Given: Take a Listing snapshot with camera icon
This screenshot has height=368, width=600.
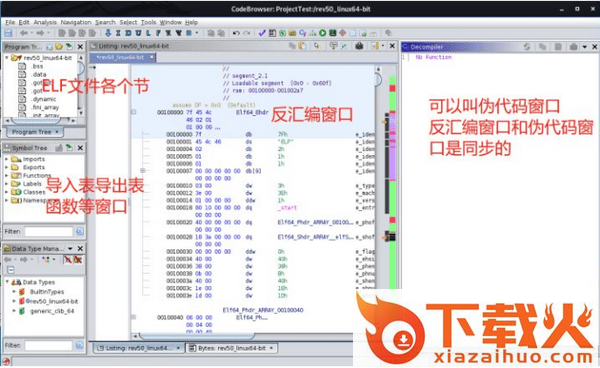Looking at the screenshot, I should click(359, 46).
